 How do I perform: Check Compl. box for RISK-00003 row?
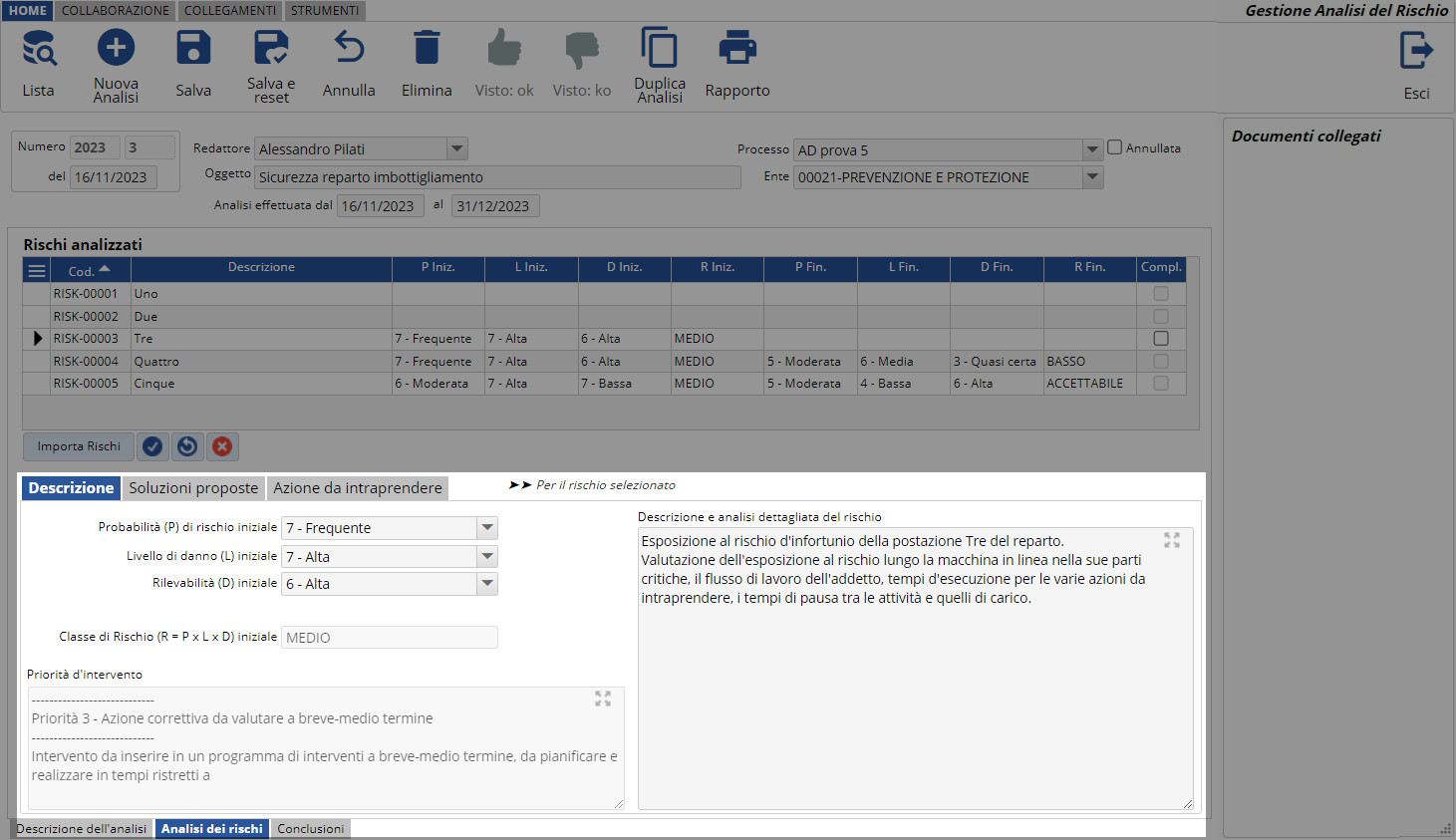pyautogui.click(x=1161, y=339)
